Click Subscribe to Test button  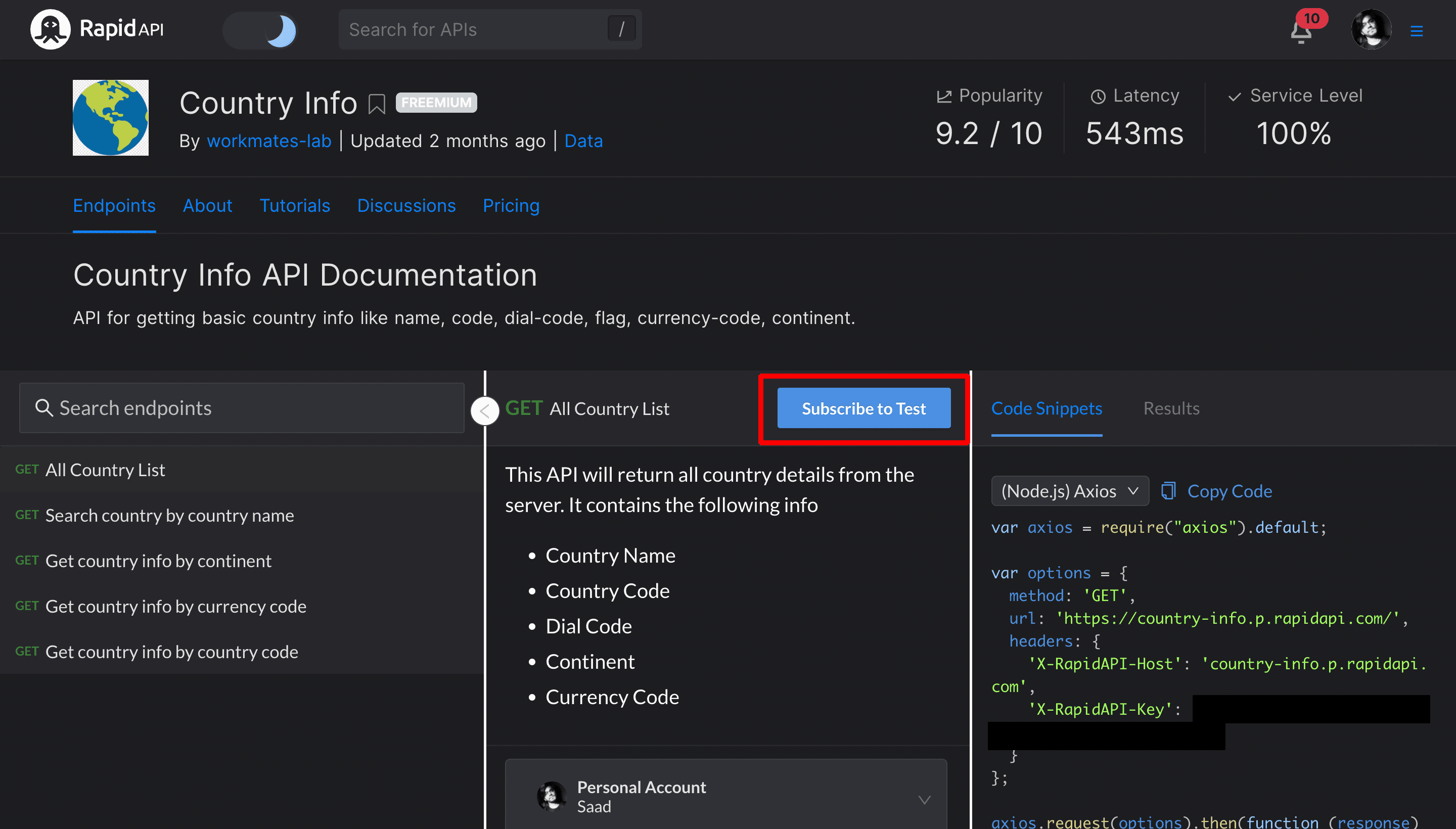pyautogui.click(x=864, y=408)
